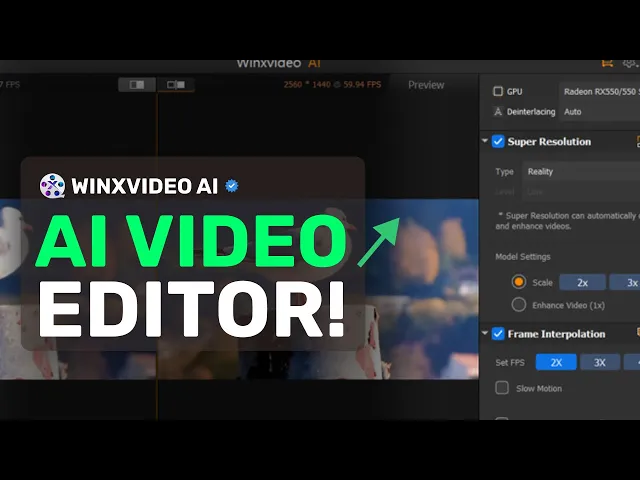Set FPS to 3X
The image size is (640, 480).
coord(600,362)
